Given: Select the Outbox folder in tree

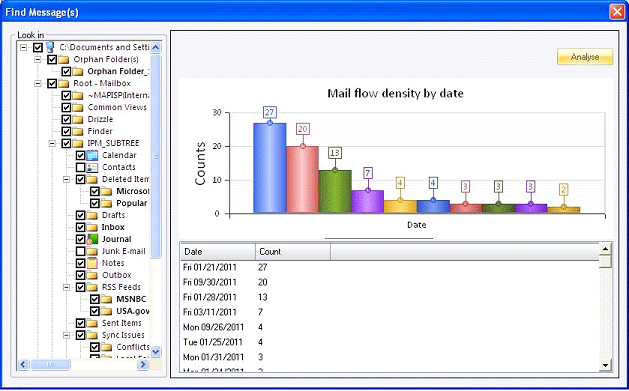Looking at the screenshot, I should click(x=117, y=275).
